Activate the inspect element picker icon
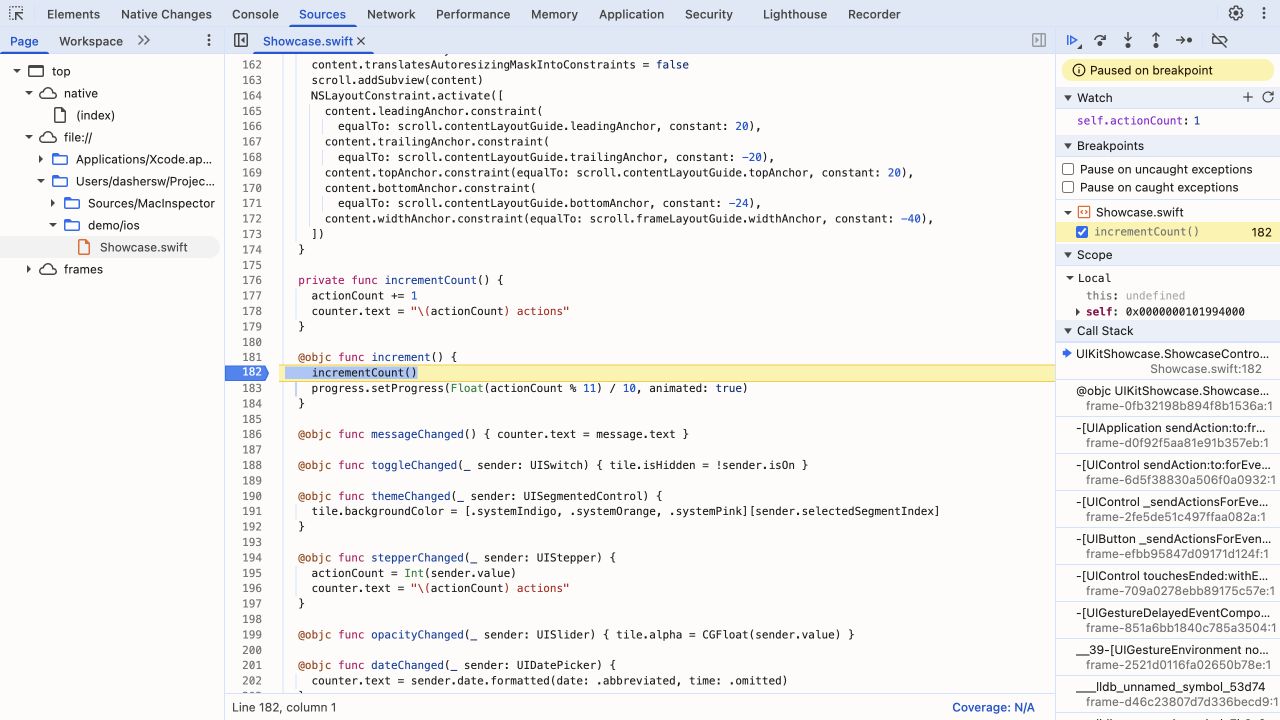Viewport: 1280px width, 720px height. (16, 14)
